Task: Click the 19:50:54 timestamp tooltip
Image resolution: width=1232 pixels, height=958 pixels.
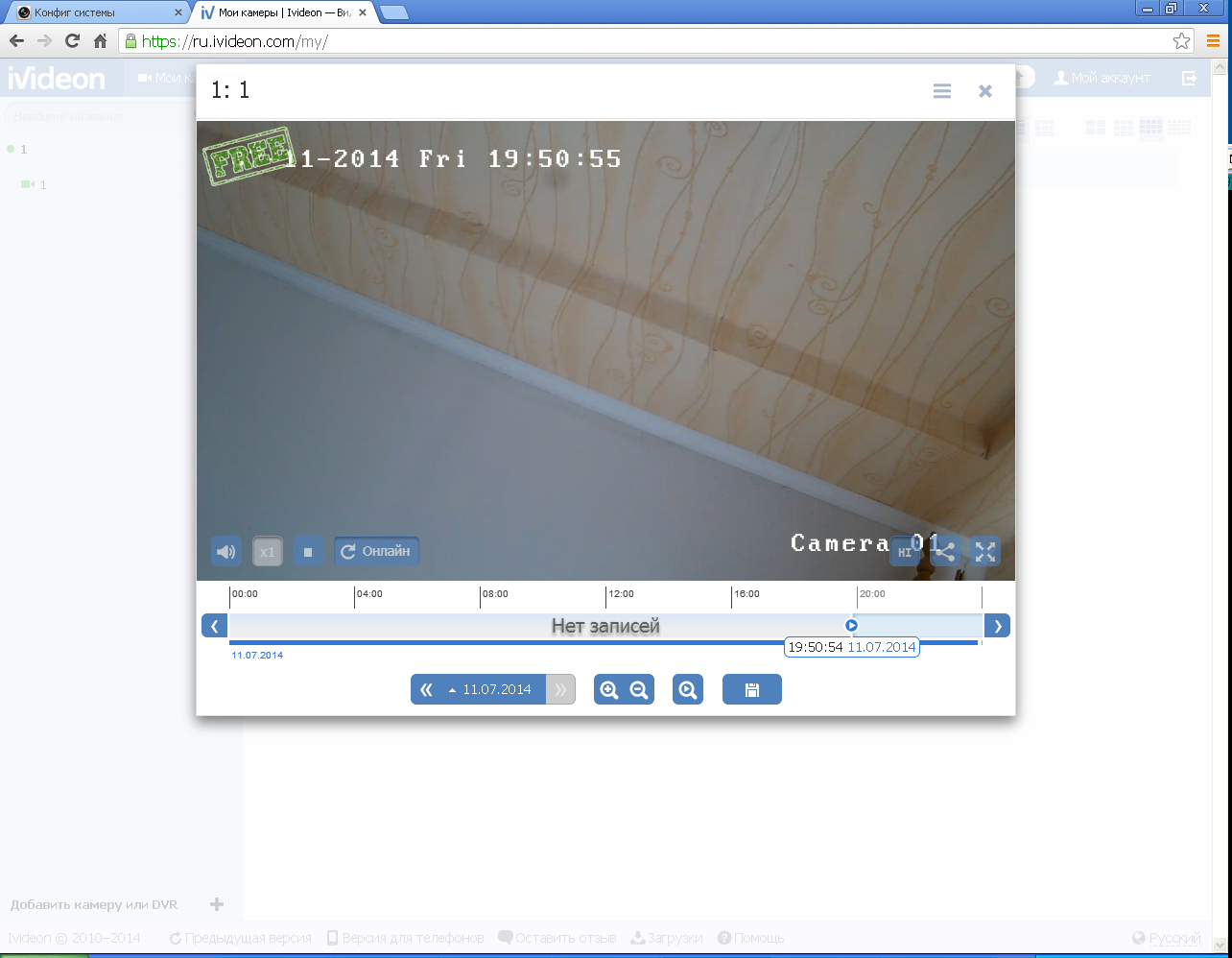Action: tap(852, 647)
